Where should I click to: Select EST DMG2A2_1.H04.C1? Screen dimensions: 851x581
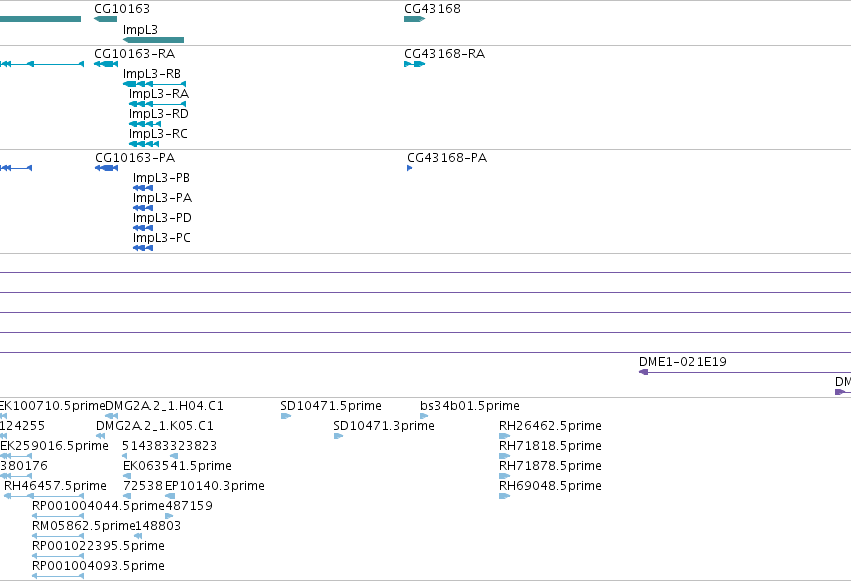(x=164, y=406)
